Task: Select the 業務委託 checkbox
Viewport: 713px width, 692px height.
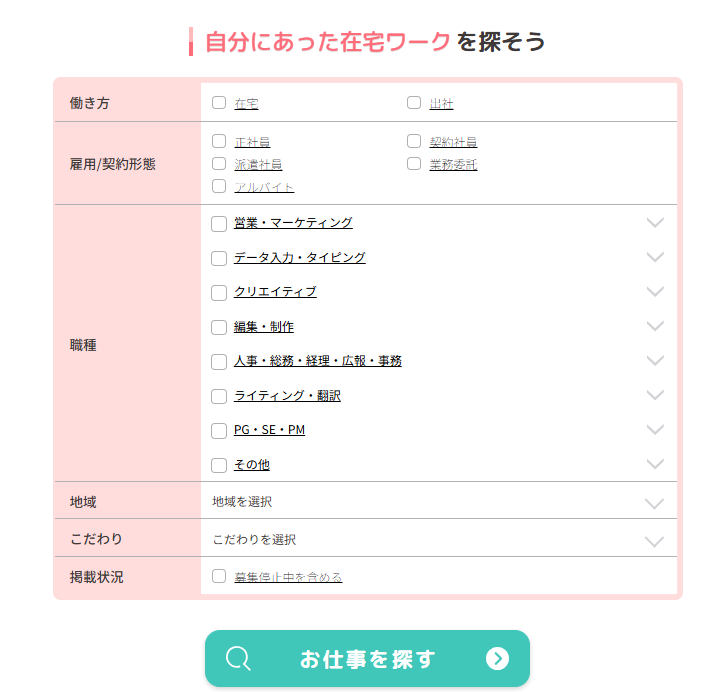Action: point(414,163)
